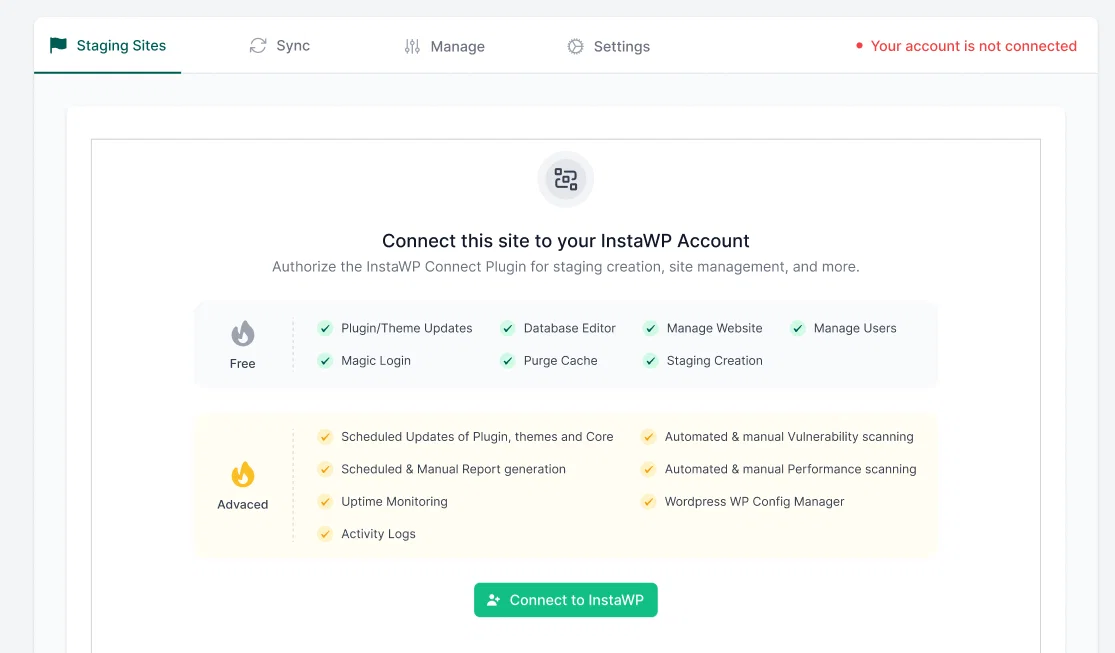The width and height of the screenshot is (1115, 653).
Task: Click the green check beside Plugin/Theme Updates
Action: coord(325,328)
